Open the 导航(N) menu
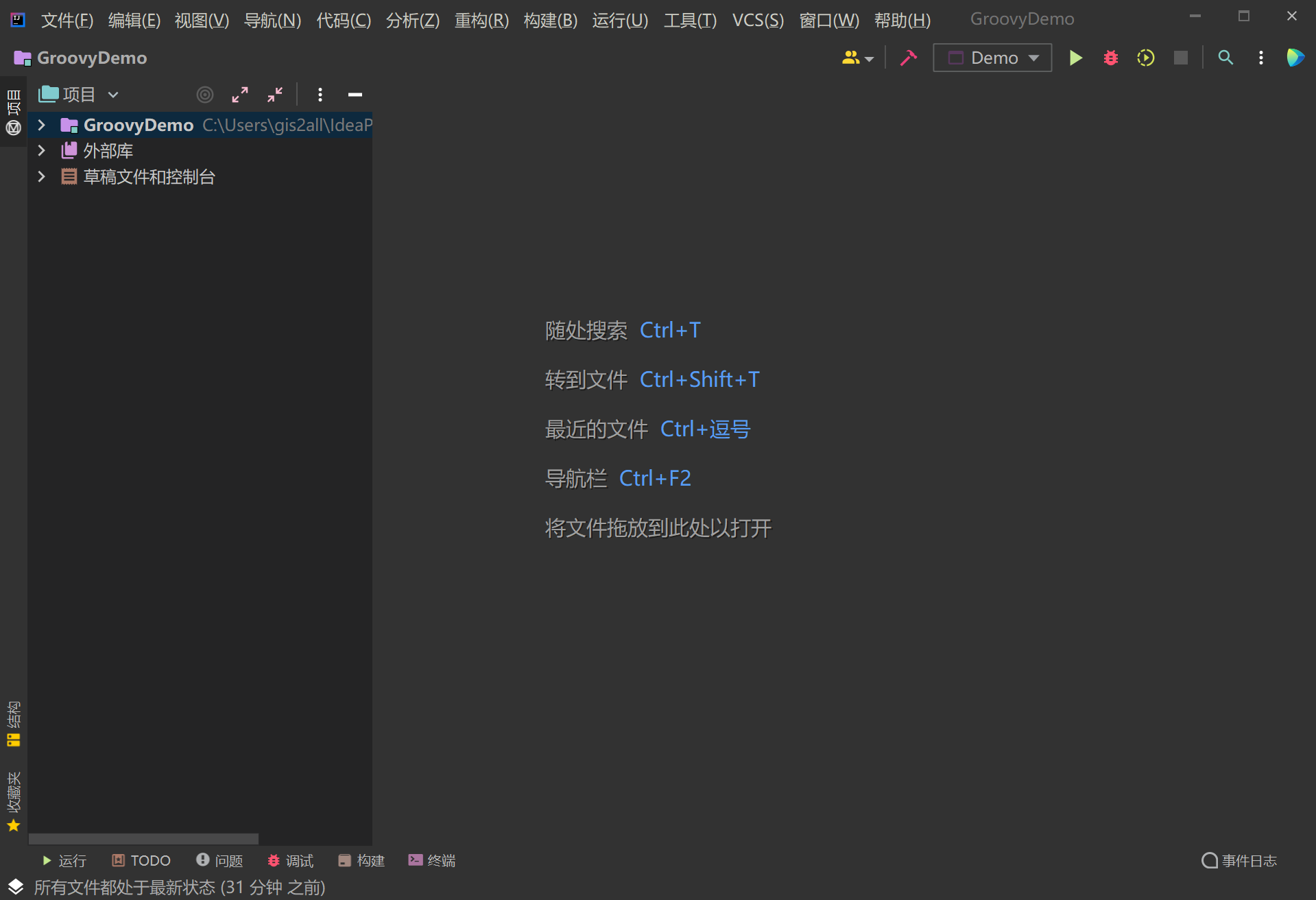 pos(272,20)
